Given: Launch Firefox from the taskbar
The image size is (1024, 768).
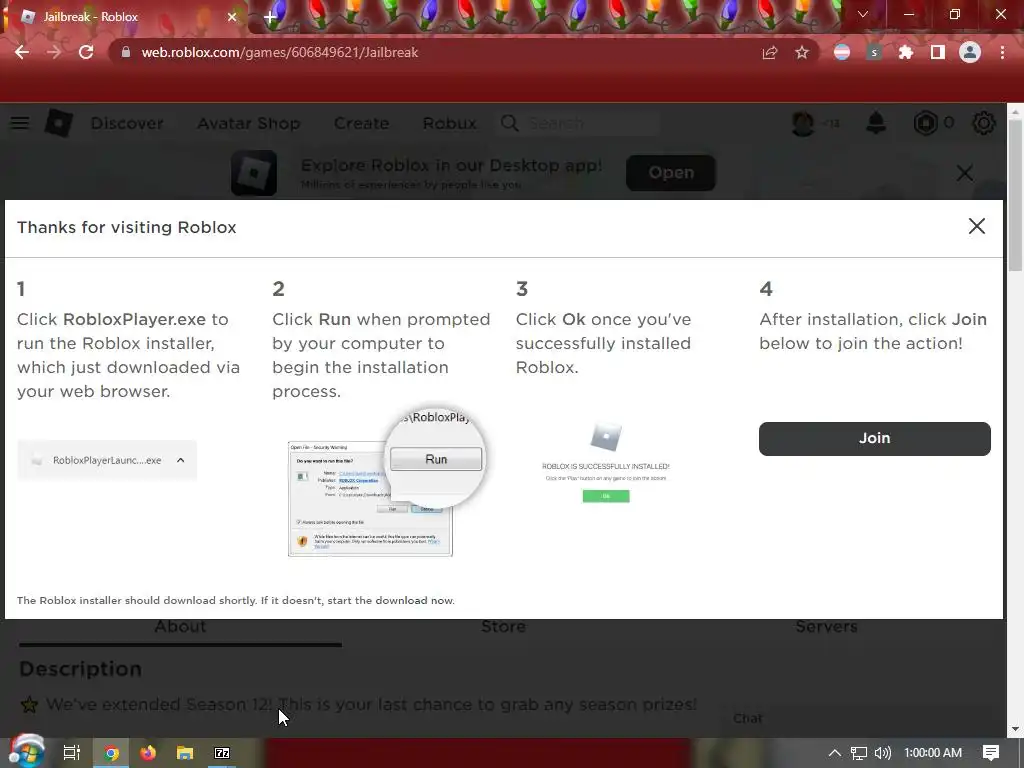Looking at the screenshot, I should click(148, 753).
